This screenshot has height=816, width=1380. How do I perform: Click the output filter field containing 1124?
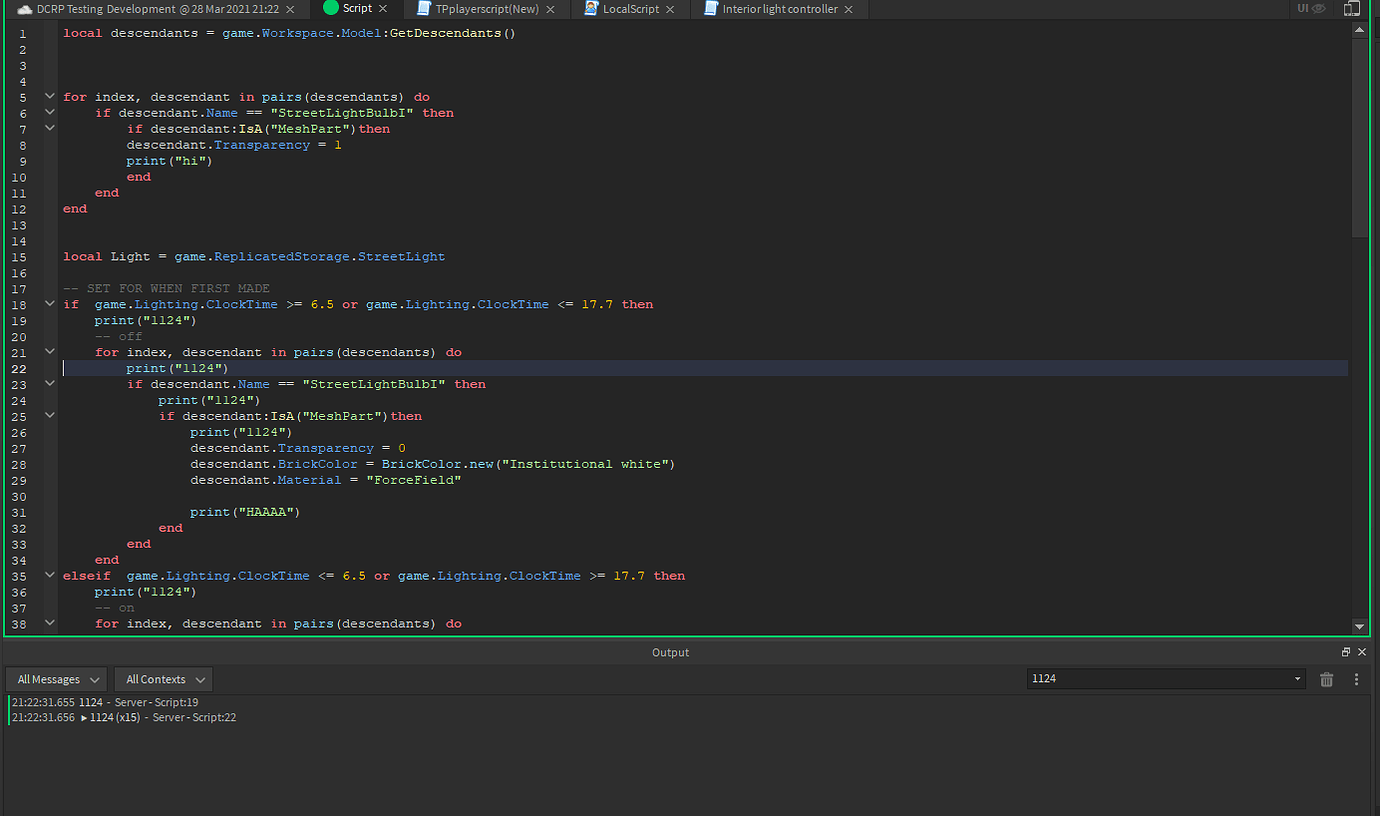(x=1158, y=679)
